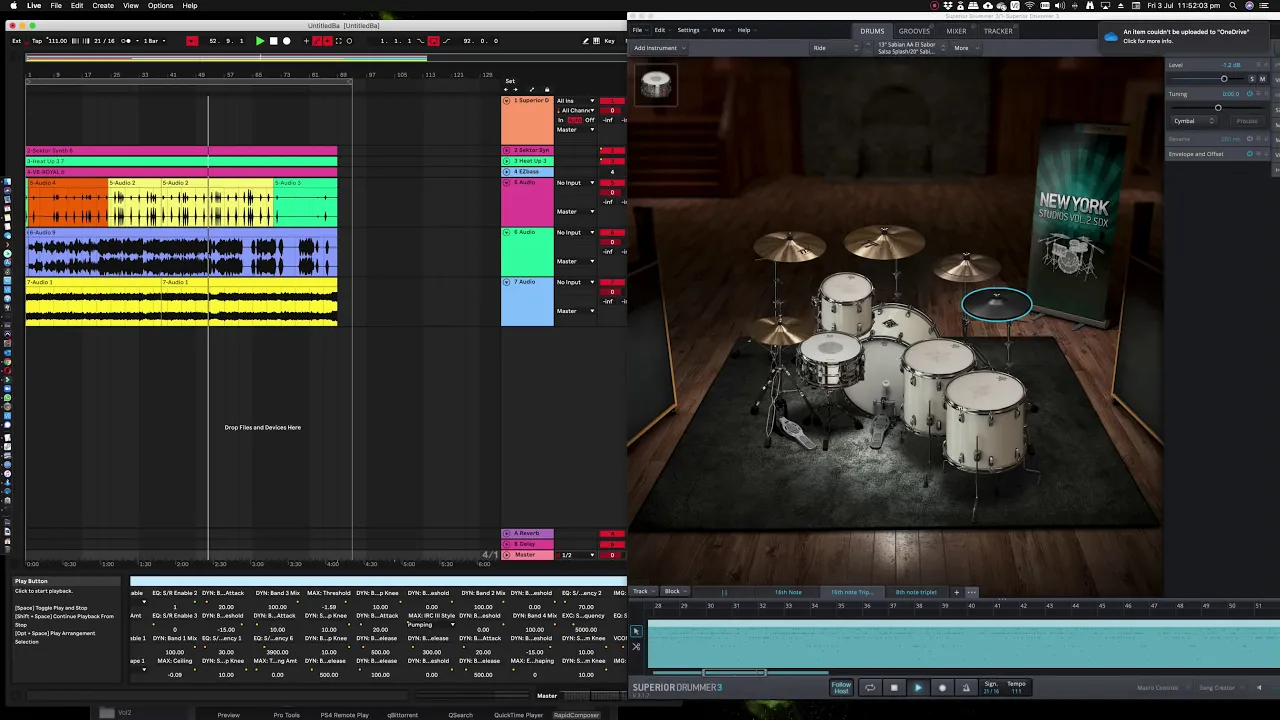Select the arrow pointer tool in song track

coord(636,631)
